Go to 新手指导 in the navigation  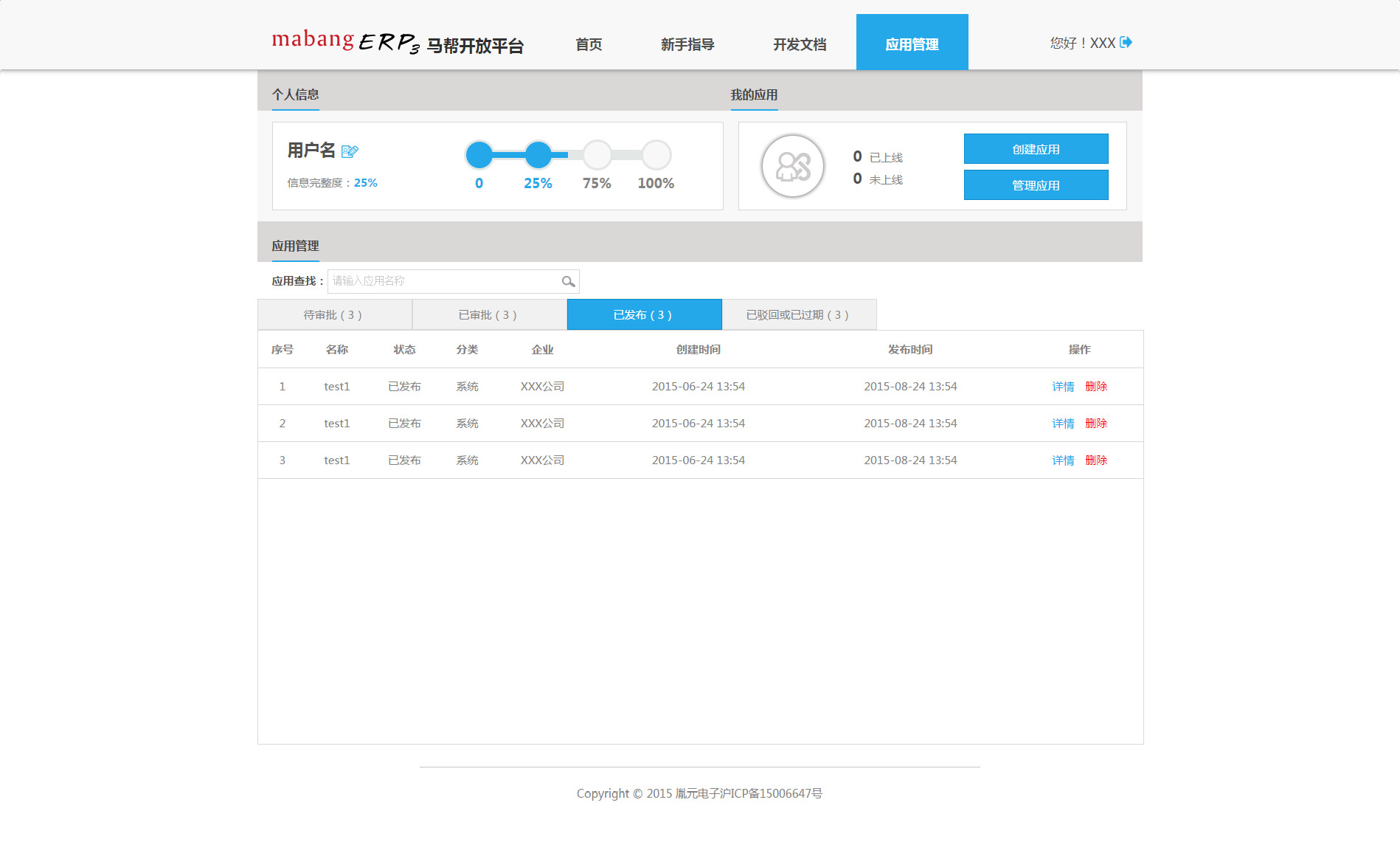tap(687, 44)
